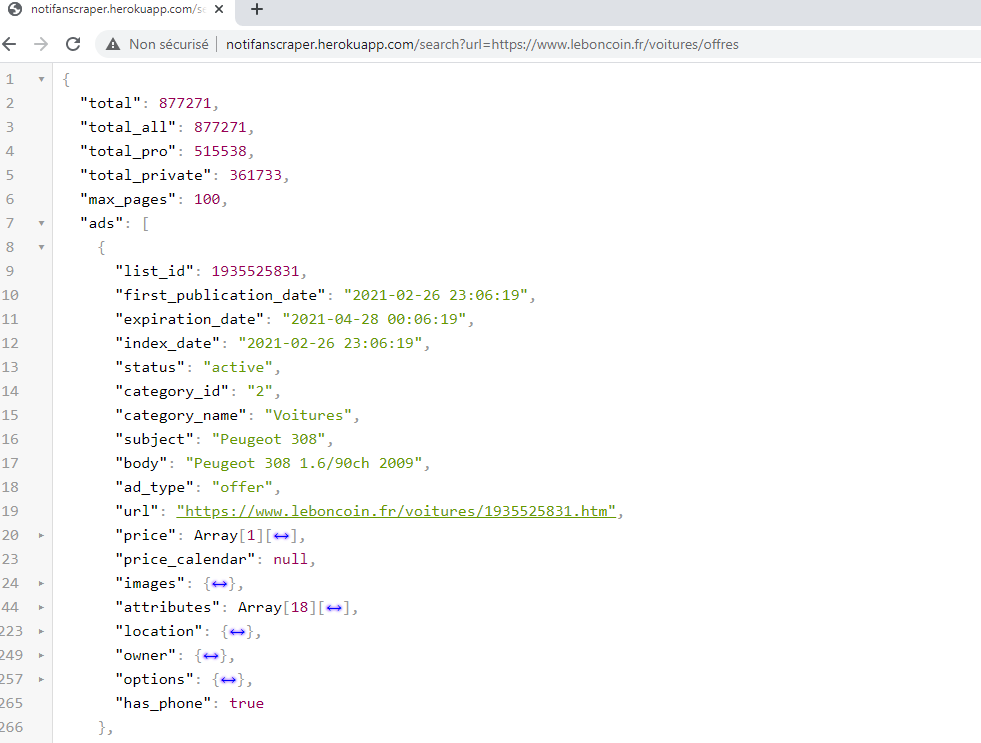
Task: Expand the images object arrows icon
Action: 219,583
